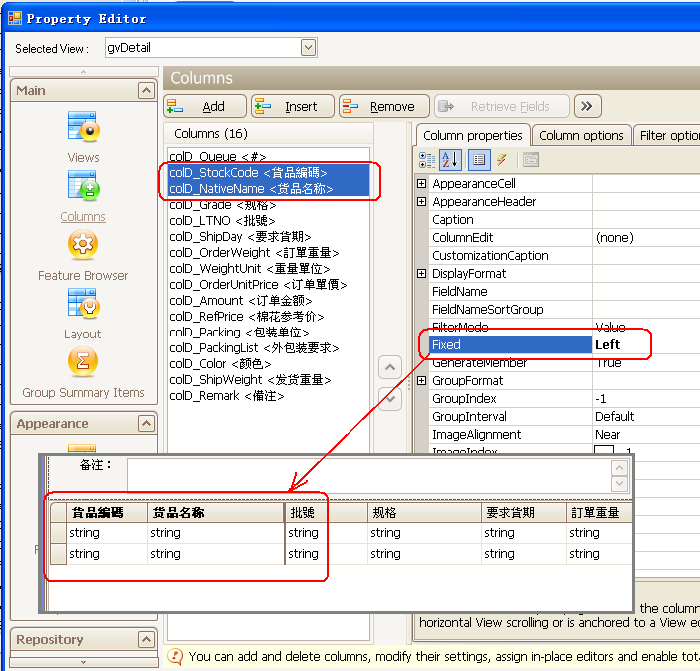Switch to the Column properties tab
Screen dimensions: 700x671
(x=472, y=136)
